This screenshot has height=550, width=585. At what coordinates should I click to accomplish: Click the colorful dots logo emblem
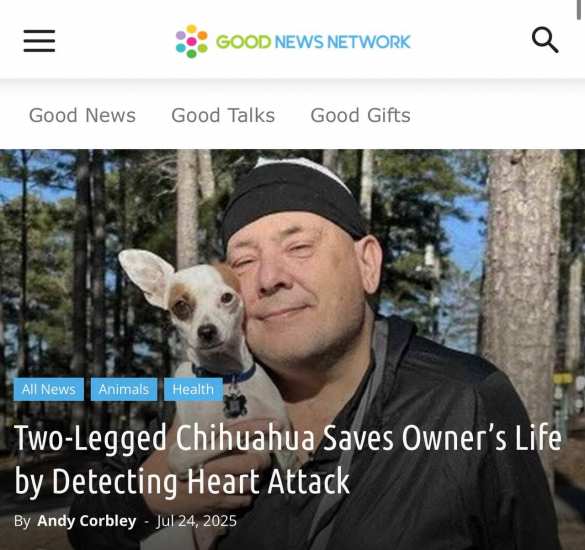(x=192, y=41)
